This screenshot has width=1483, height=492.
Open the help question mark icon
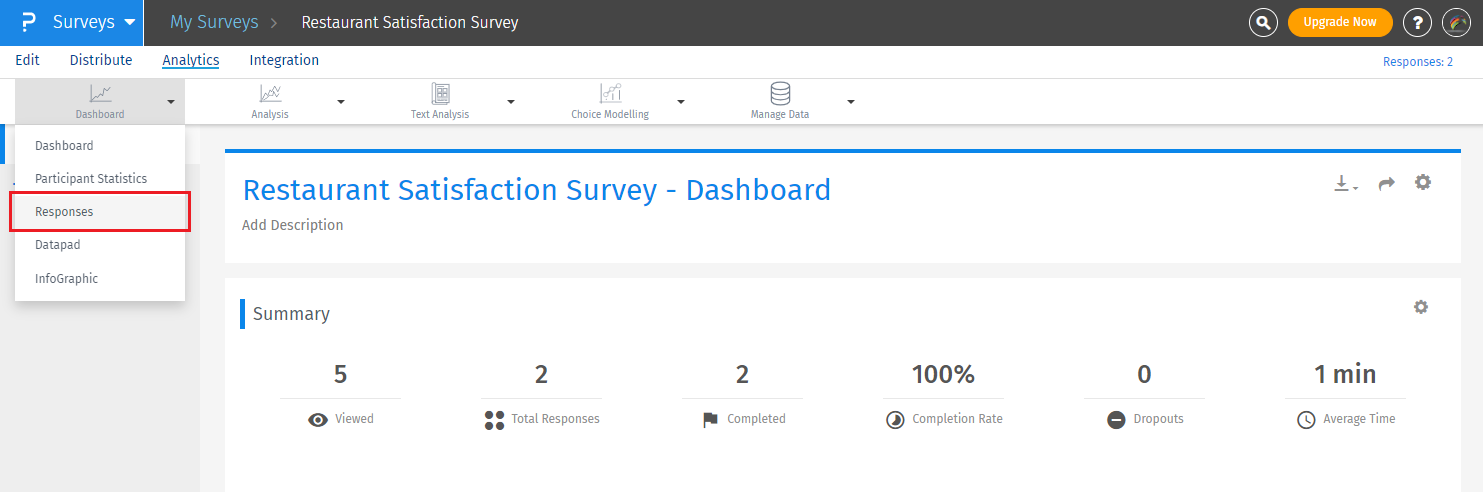[1417, 22]
